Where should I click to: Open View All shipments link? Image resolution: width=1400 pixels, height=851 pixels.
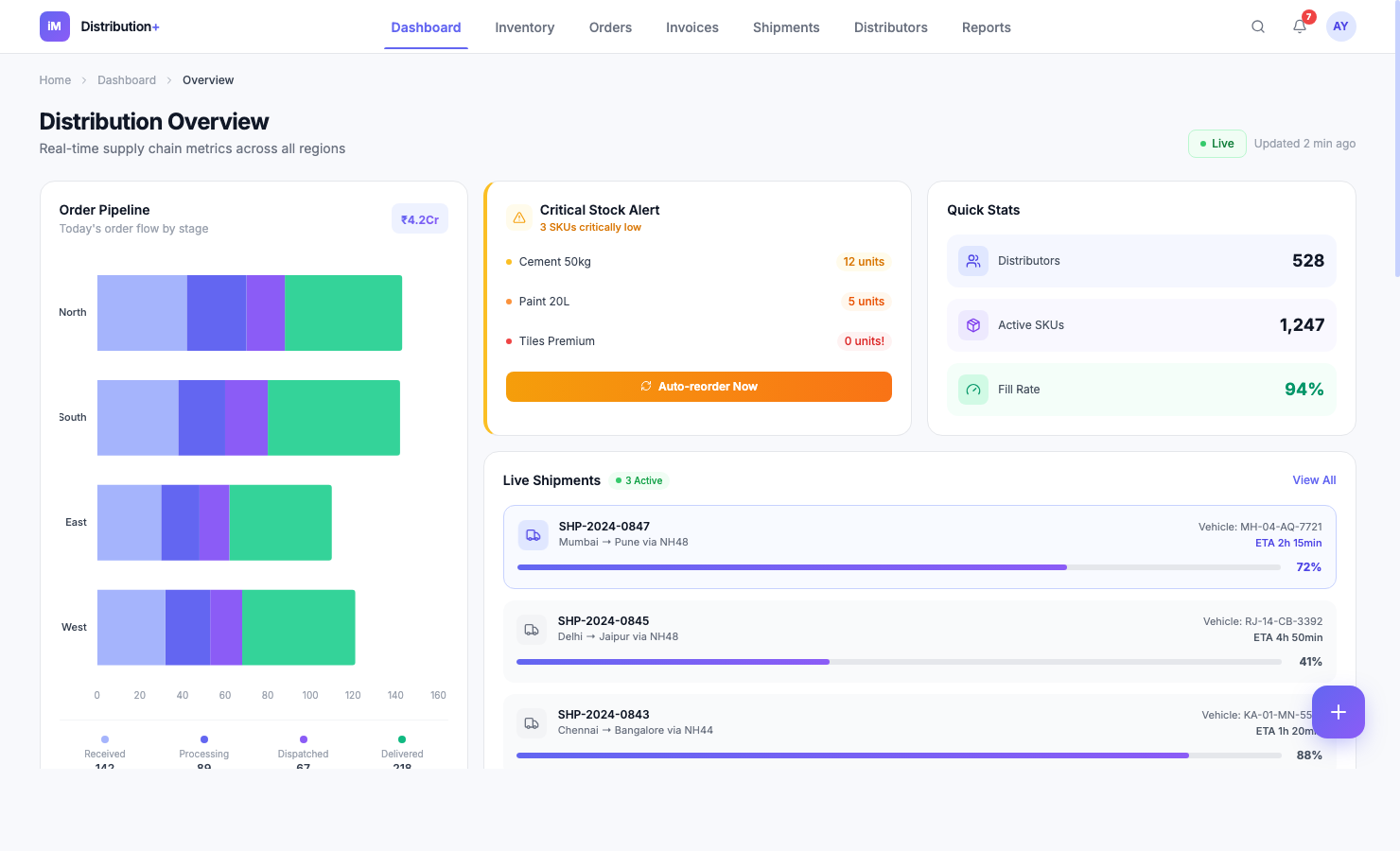[1314, 479]
